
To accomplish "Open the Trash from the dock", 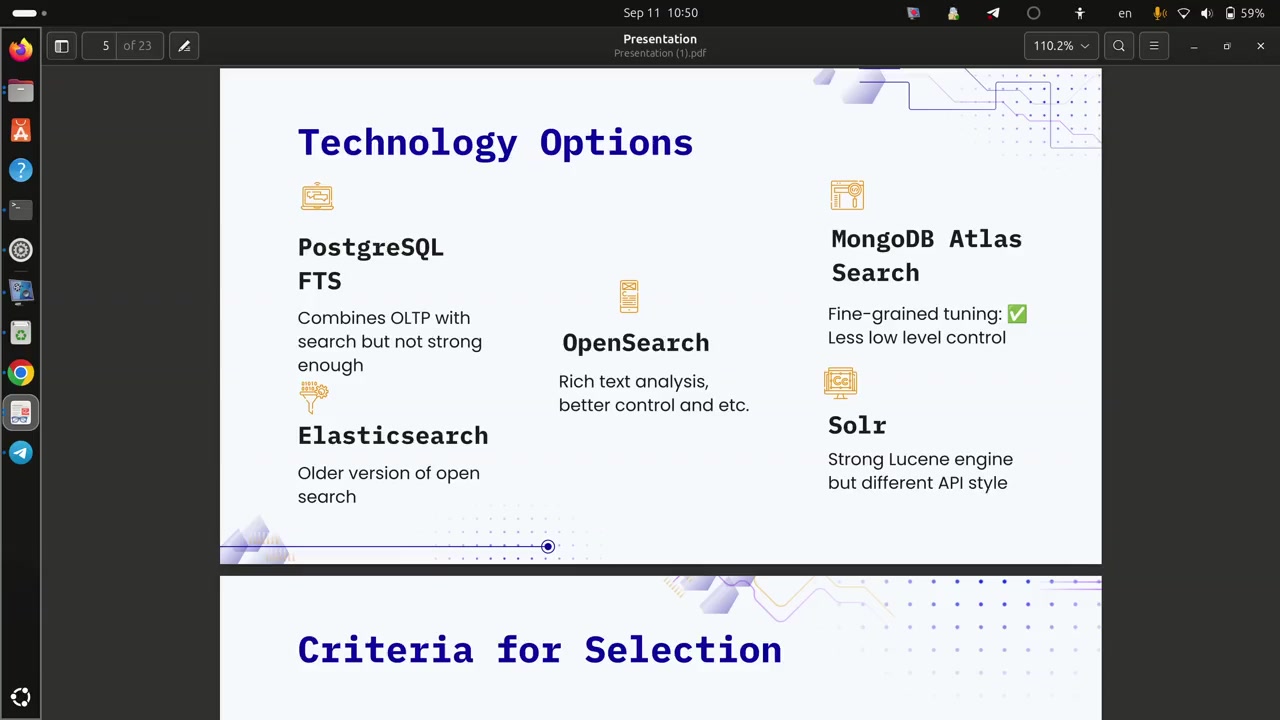I will [x=21, y=332].
